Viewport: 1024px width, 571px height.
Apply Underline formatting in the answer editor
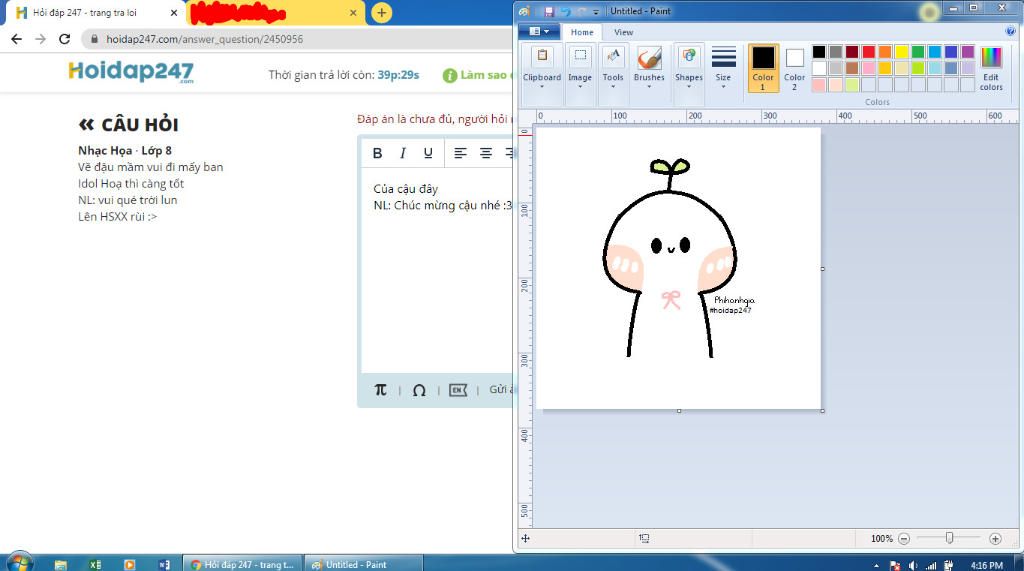tap(428, 153)
